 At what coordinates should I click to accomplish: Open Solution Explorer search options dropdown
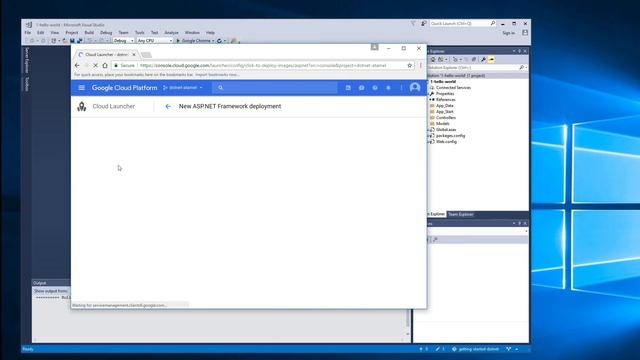point(526,67)
